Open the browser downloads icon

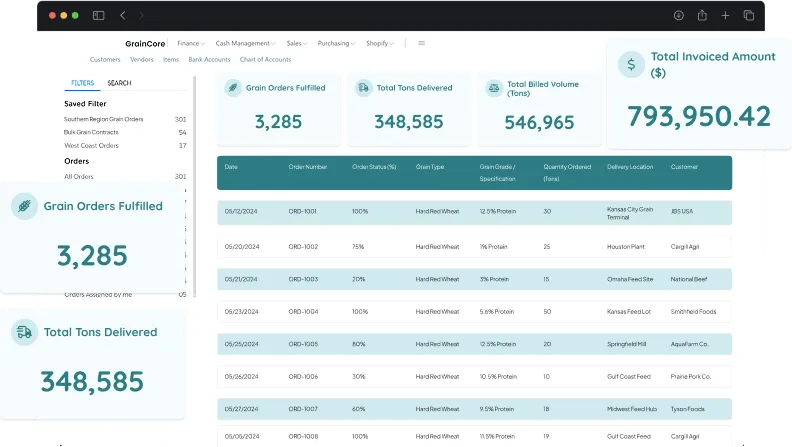[678, 15]
